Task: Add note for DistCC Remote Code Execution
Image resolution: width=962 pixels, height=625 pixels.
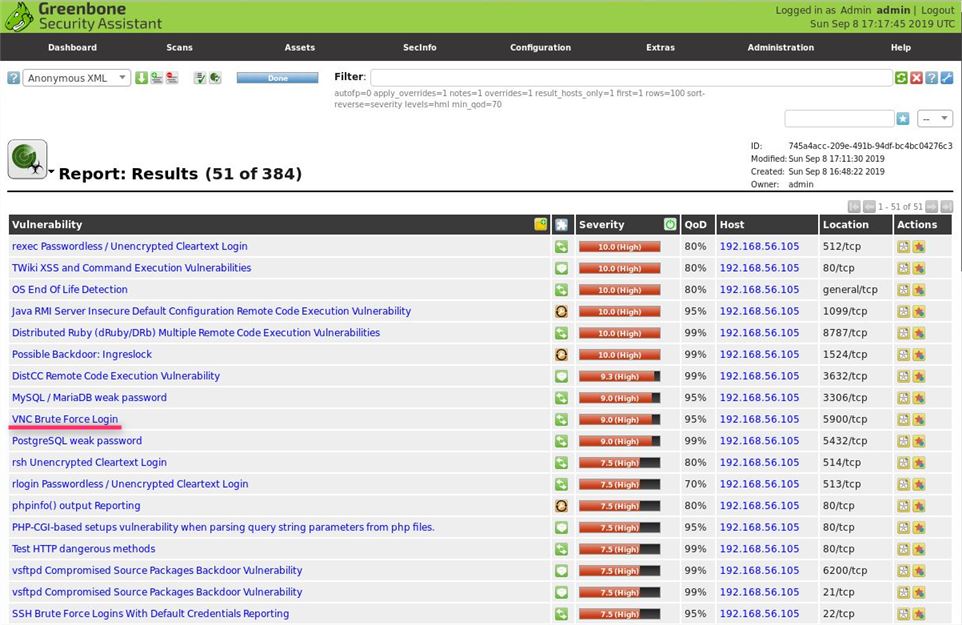Action: coord(903,377)
